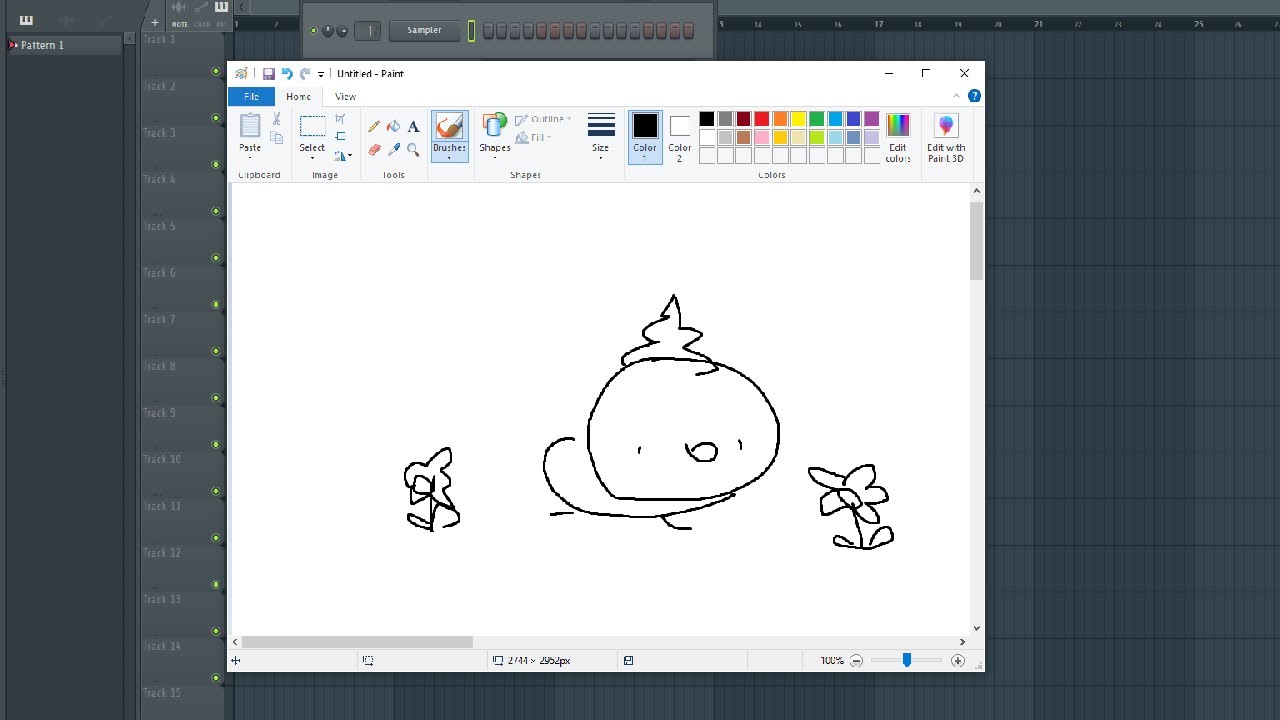This screenshot has height=720, width=1280.
Task: Open the shape Fill dropdown
Action: (x=534, y=138)
